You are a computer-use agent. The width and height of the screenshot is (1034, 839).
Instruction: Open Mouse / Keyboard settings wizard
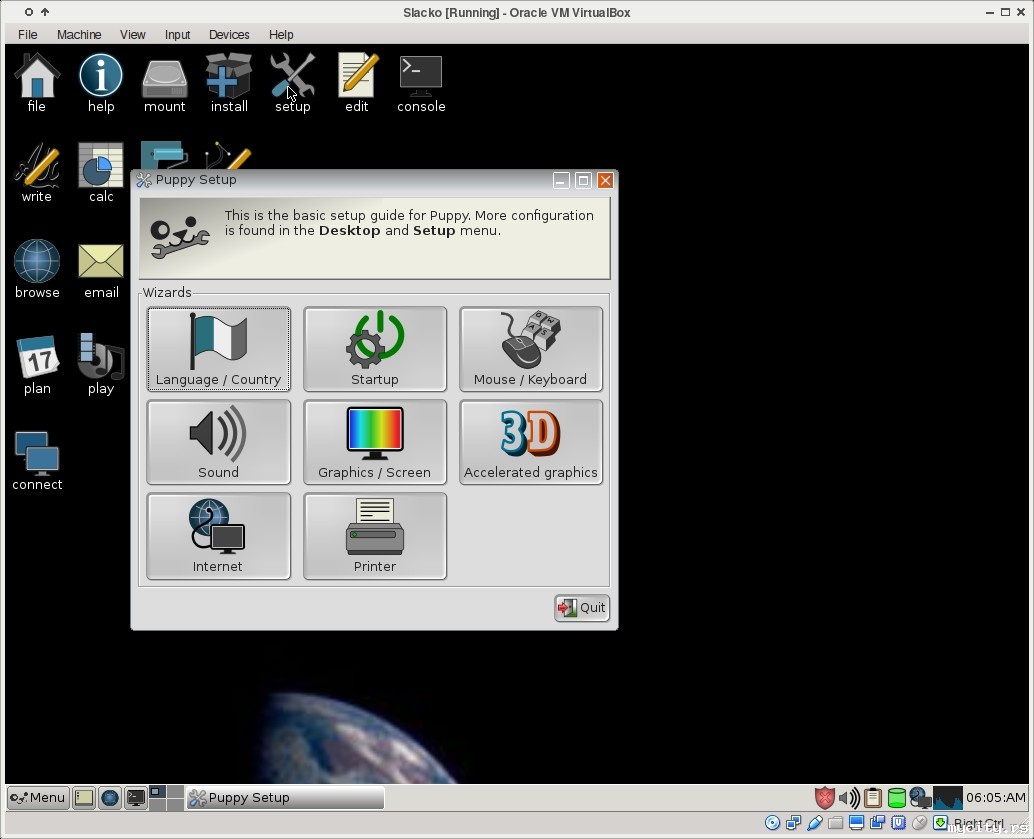530,349
